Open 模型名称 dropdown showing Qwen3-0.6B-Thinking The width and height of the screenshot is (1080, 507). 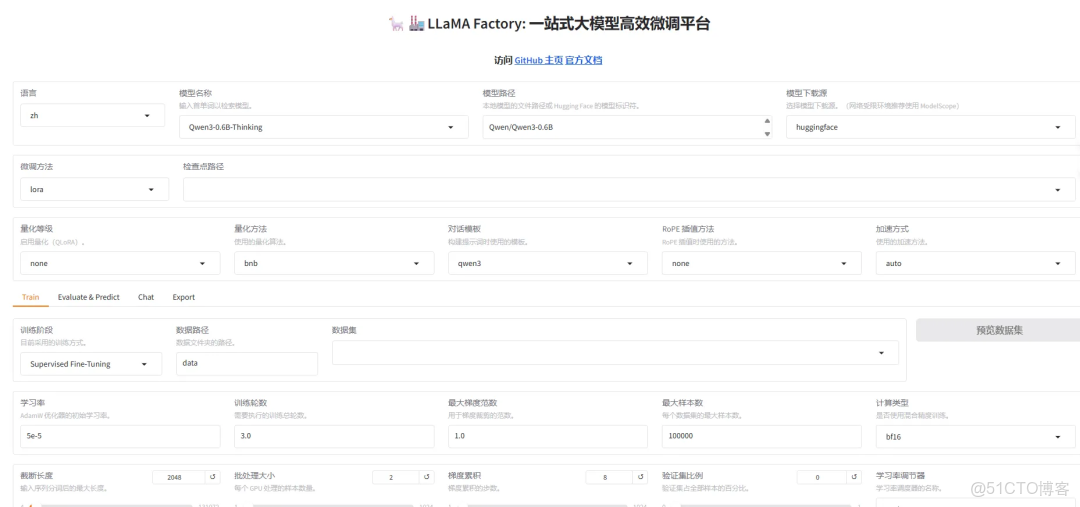324,127
